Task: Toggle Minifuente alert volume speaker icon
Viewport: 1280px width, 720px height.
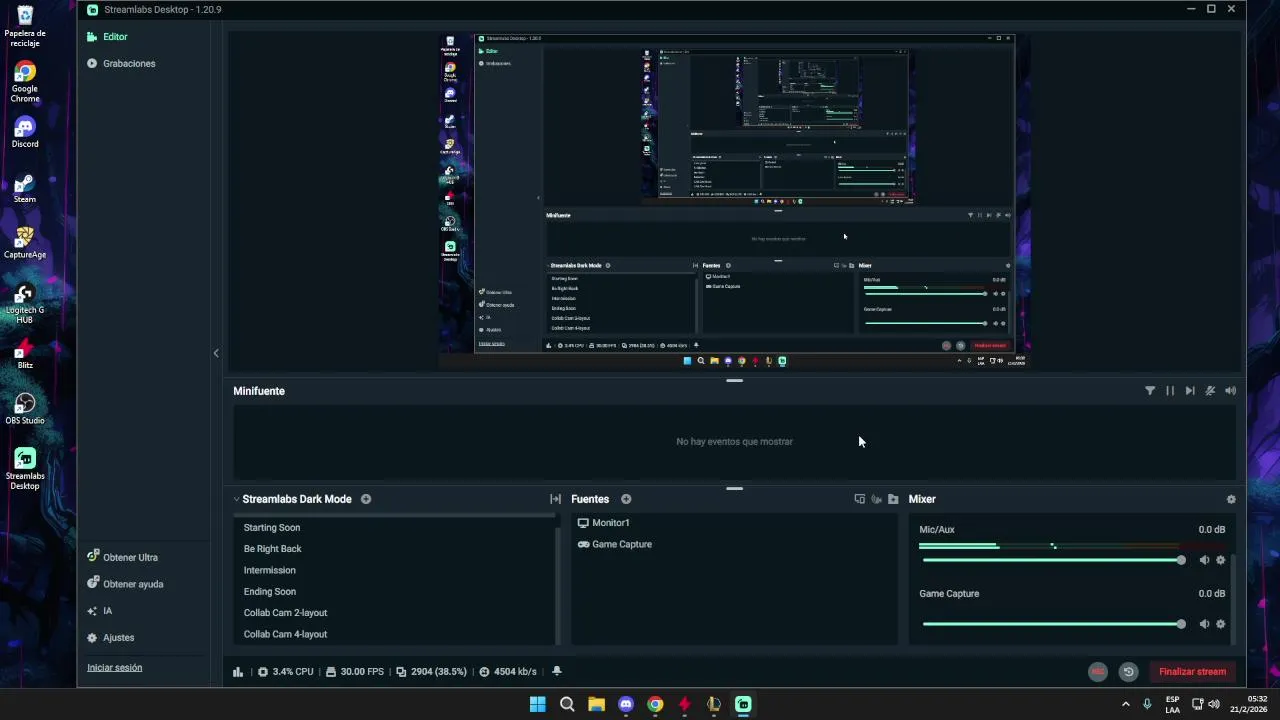Action: pos(1231,391)
